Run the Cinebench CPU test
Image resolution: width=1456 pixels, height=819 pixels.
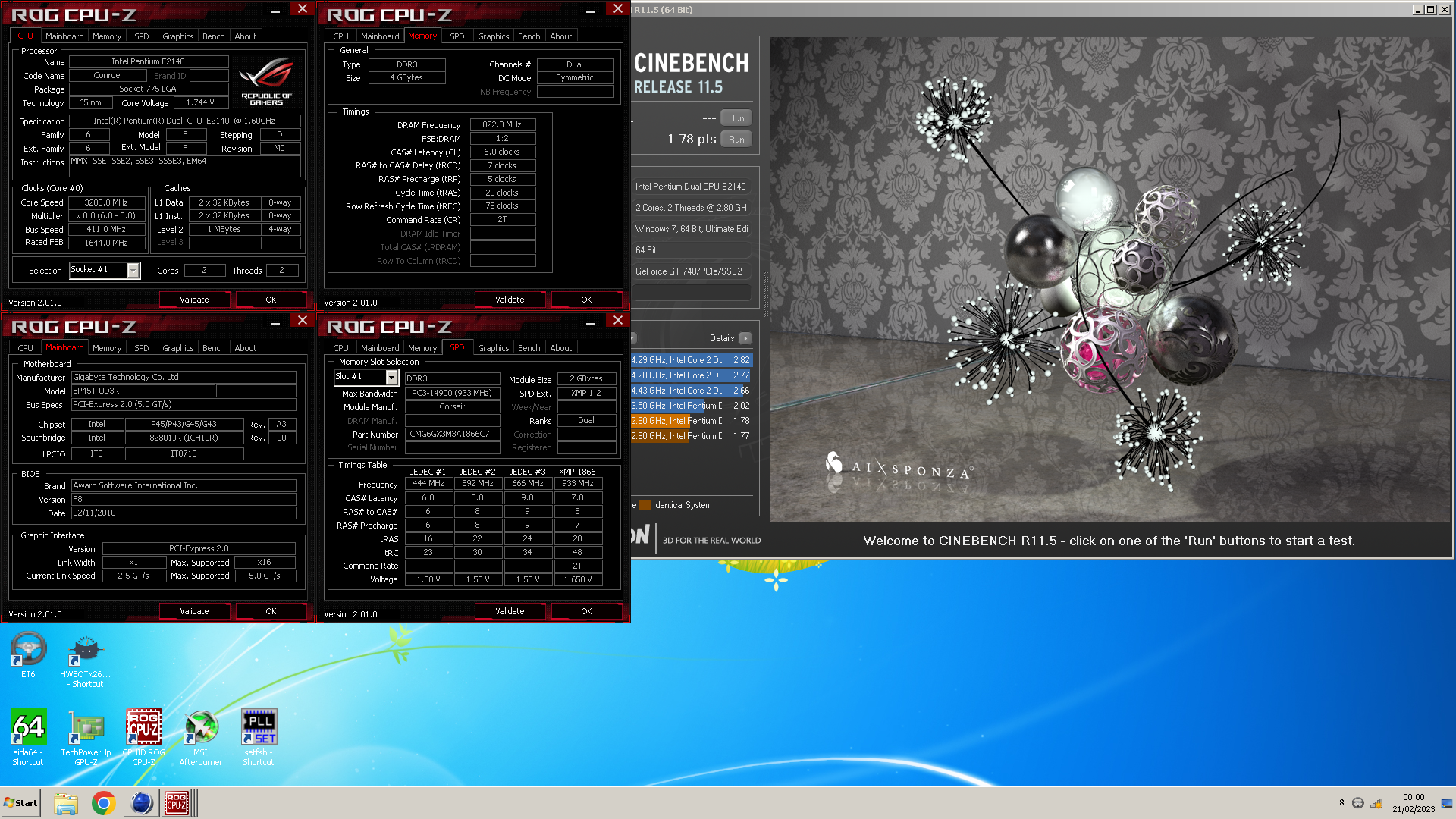pyautogui.click(x=736, y=140)
